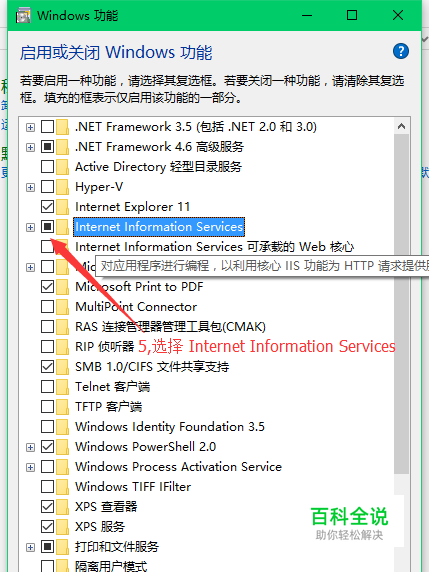The width and height of the screenshot is (429, 572).
Task: Check the Internet Information Services checkbox
Action: click(x=47, y=227)
